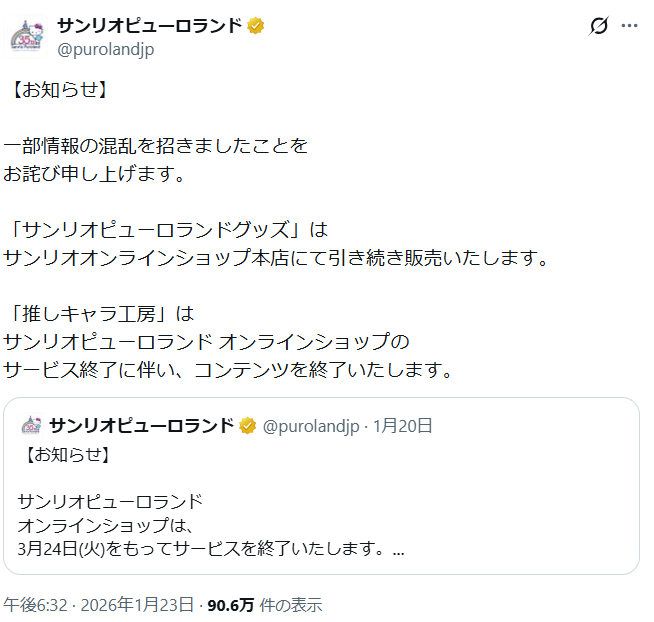Click the 午後6:32 · 2026年1月23日 timestamp
Screen dimensions: 654x622
[98, 605]
